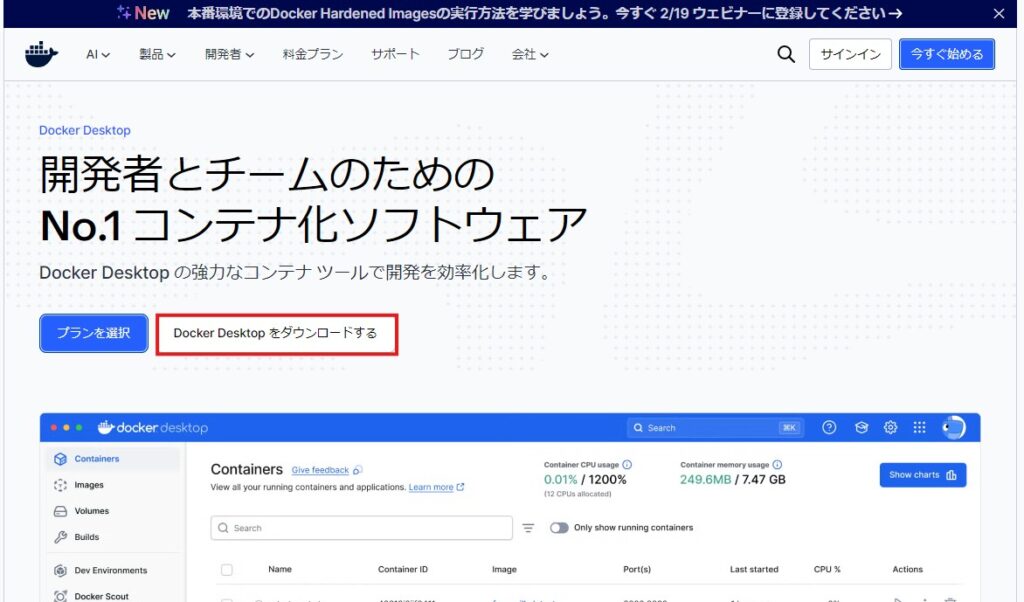The height and width of the screenshot is (602, 1024).
Task: Open the 料金プラン menu item
Action: [x=312, y=55]
